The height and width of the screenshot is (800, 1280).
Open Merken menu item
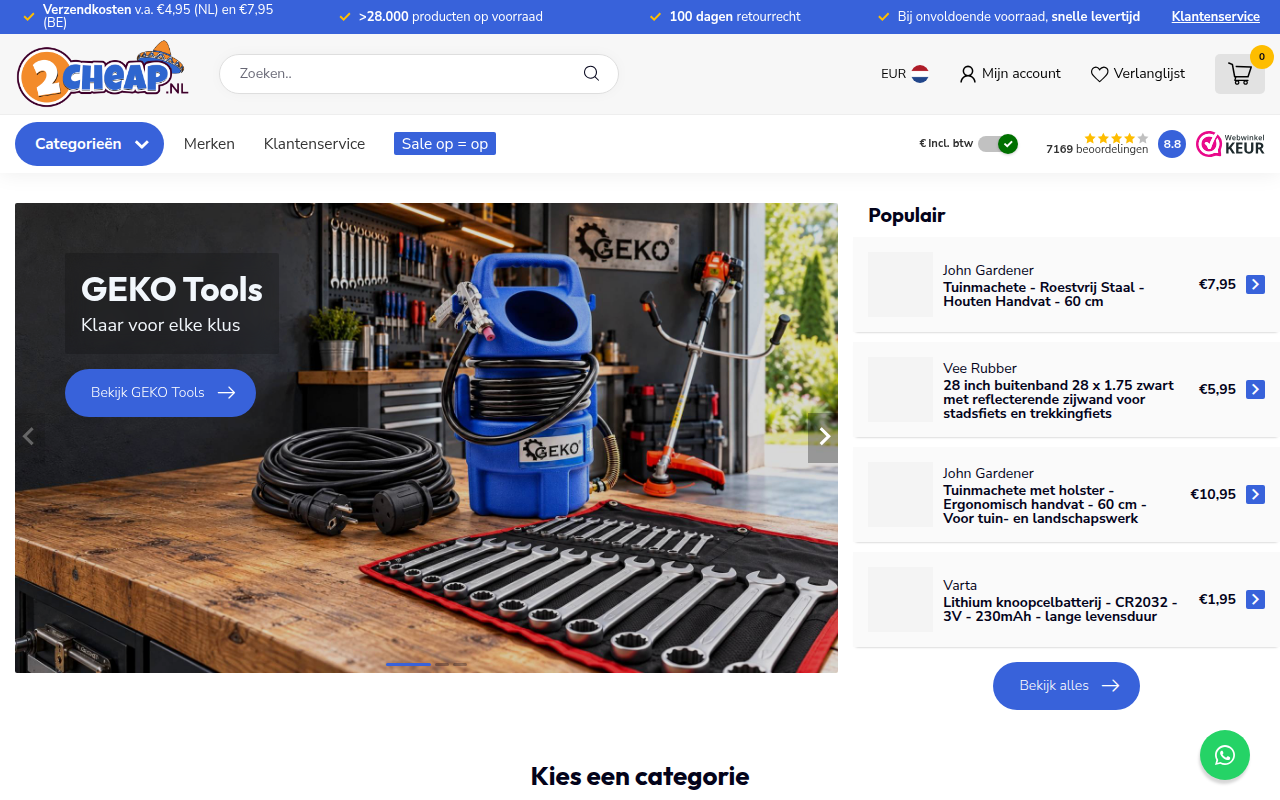[x=209, y=144]
